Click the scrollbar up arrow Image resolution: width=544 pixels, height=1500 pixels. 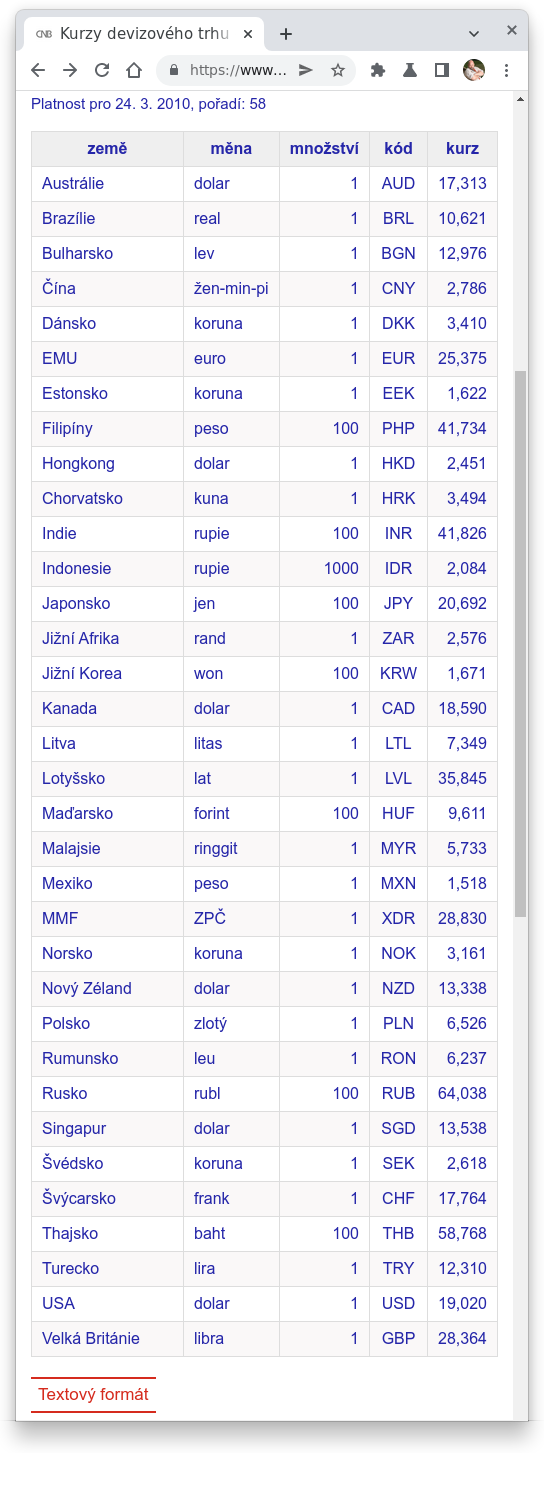tap(520, 99)
